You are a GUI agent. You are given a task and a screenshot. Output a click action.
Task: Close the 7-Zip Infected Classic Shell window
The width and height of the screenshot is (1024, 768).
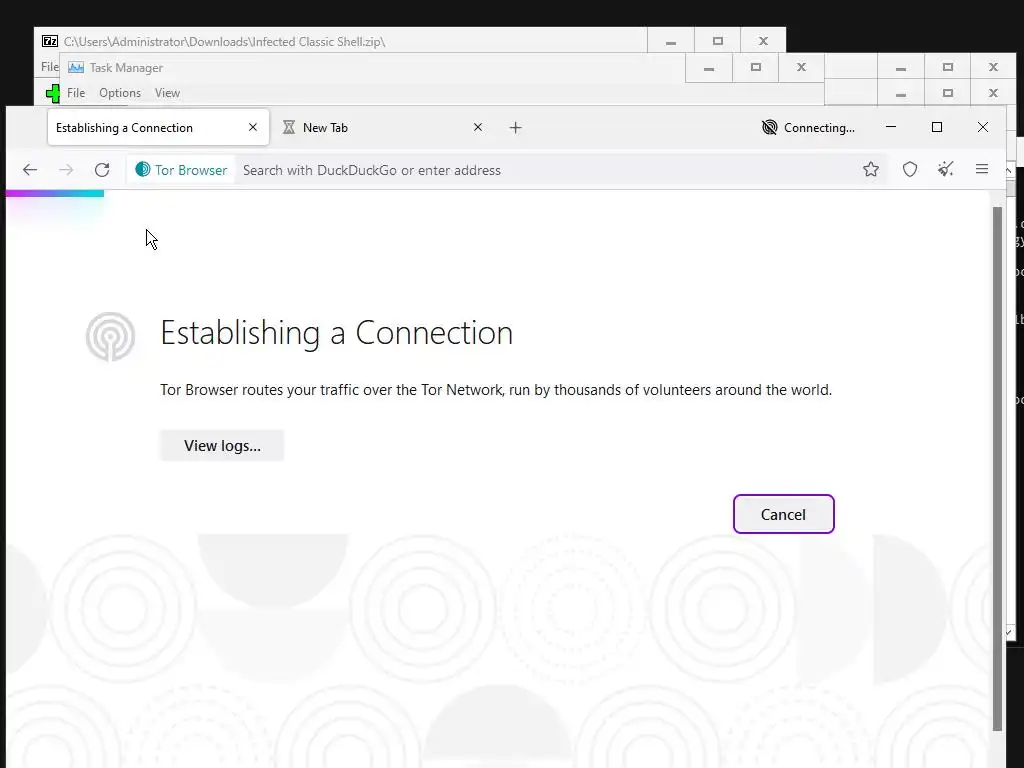coord(763,41)
